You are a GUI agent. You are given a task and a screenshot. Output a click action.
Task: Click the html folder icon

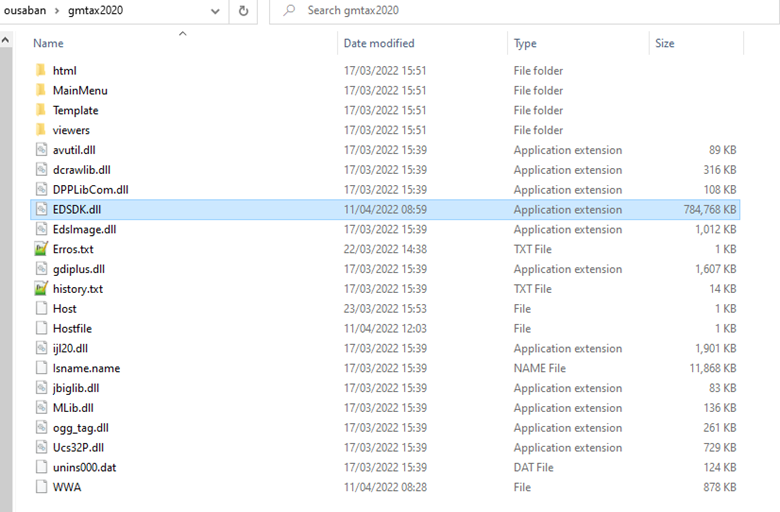pyautogui.click(x=41, y=70)
